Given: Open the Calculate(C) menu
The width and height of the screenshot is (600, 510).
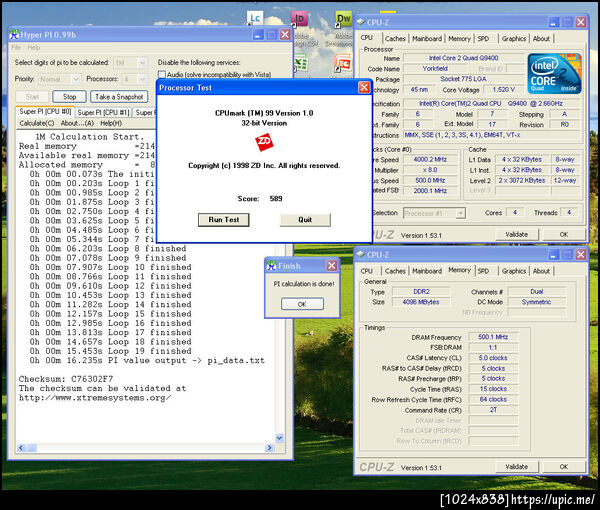Looking at the screenshot, I should [37, 123].
